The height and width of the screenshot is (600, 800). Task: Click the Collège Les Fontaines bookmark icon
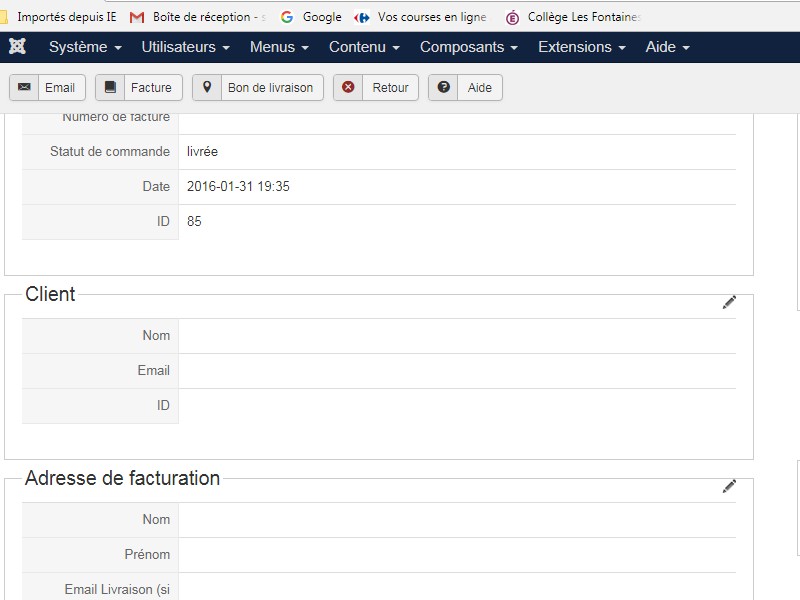click(x=512, y=18)
